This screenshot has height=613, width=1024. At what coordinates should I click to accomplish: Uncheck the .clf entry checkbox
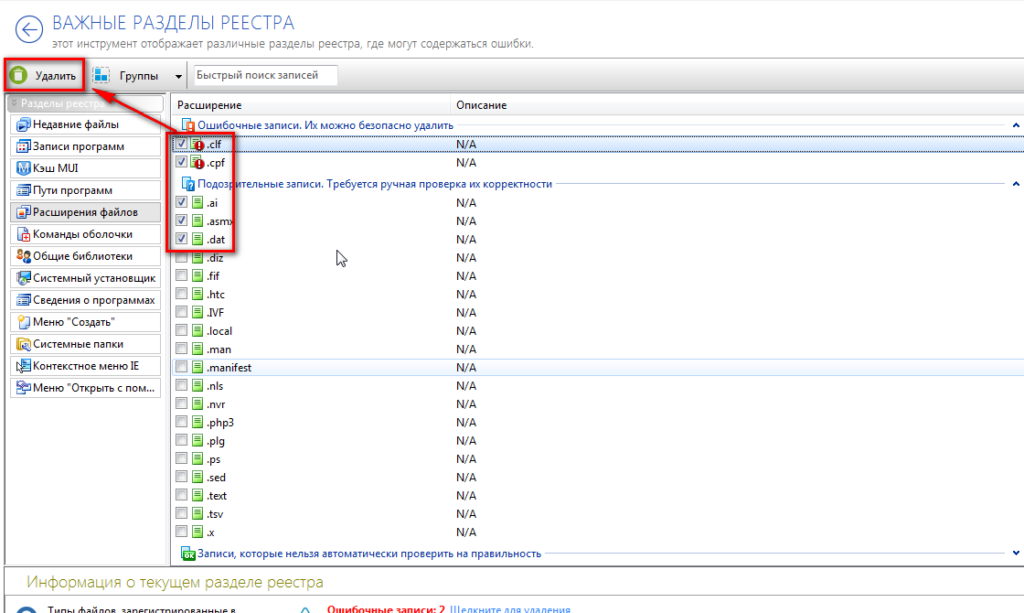181,145
